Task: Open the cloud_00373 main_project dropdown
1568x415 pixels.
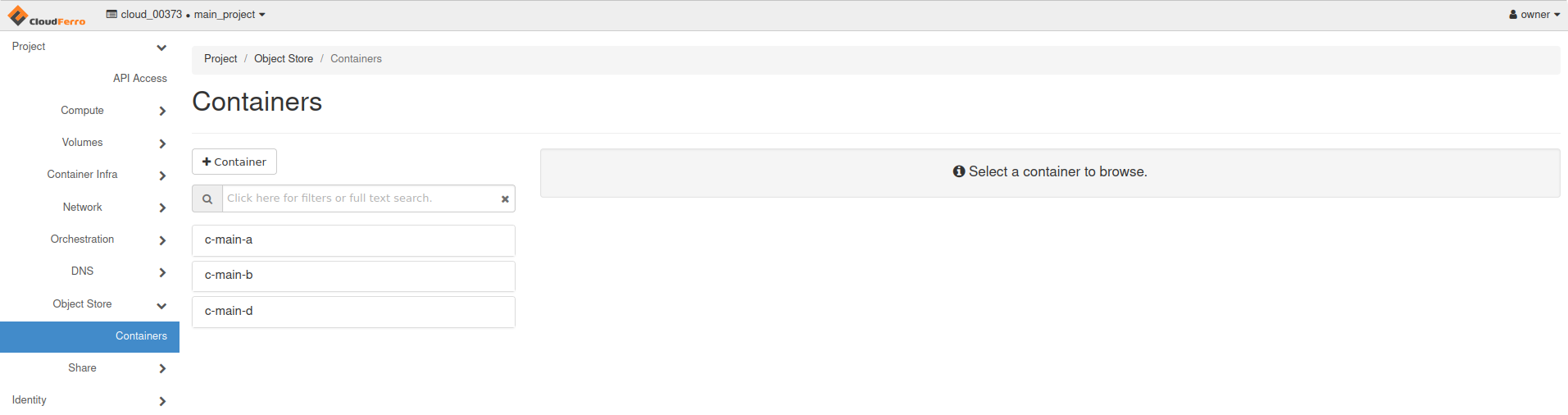Action: pos(186,15)
